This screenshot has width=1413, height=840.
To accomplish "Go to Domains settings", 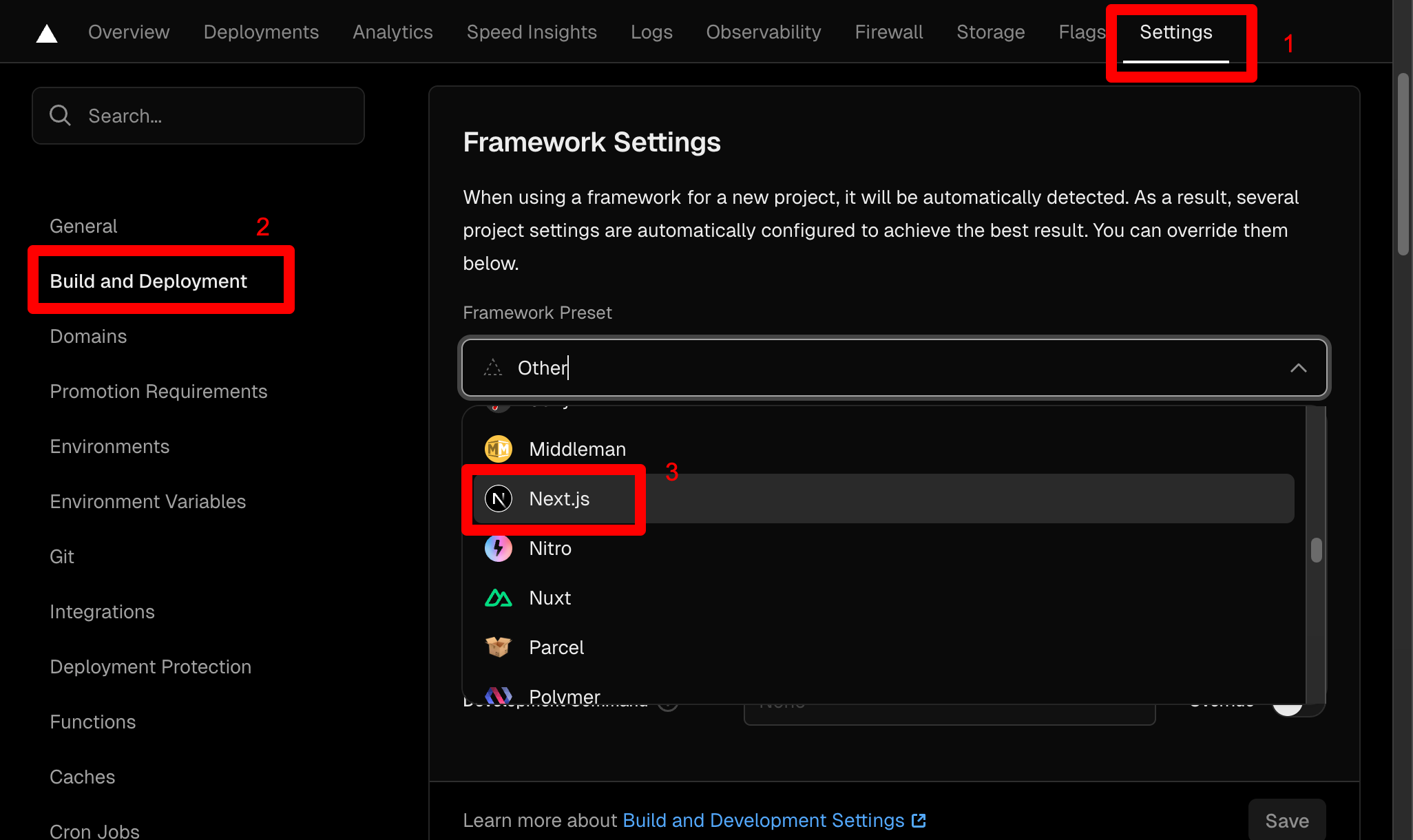I will [88, 336].
